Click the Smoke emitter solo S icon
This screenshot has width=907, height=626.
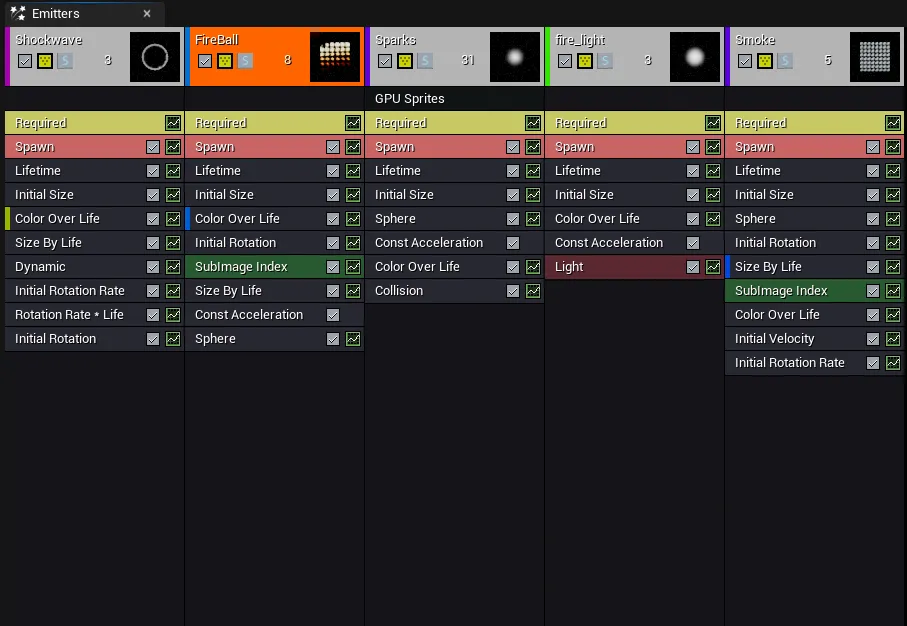tap(785, 60)
